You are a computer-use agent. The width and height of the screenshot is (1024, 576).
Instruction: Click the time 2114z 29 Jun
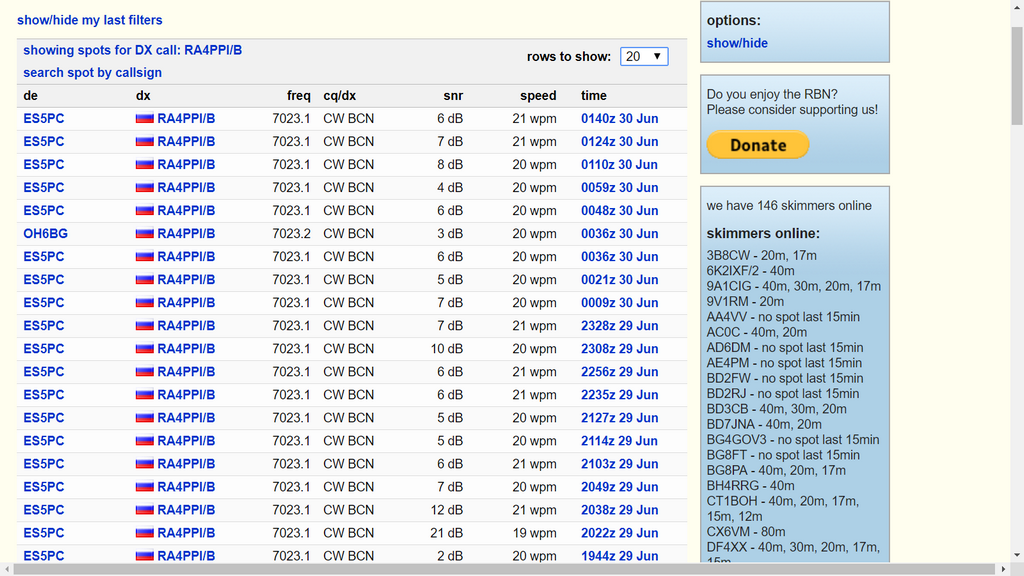(620, 441)
